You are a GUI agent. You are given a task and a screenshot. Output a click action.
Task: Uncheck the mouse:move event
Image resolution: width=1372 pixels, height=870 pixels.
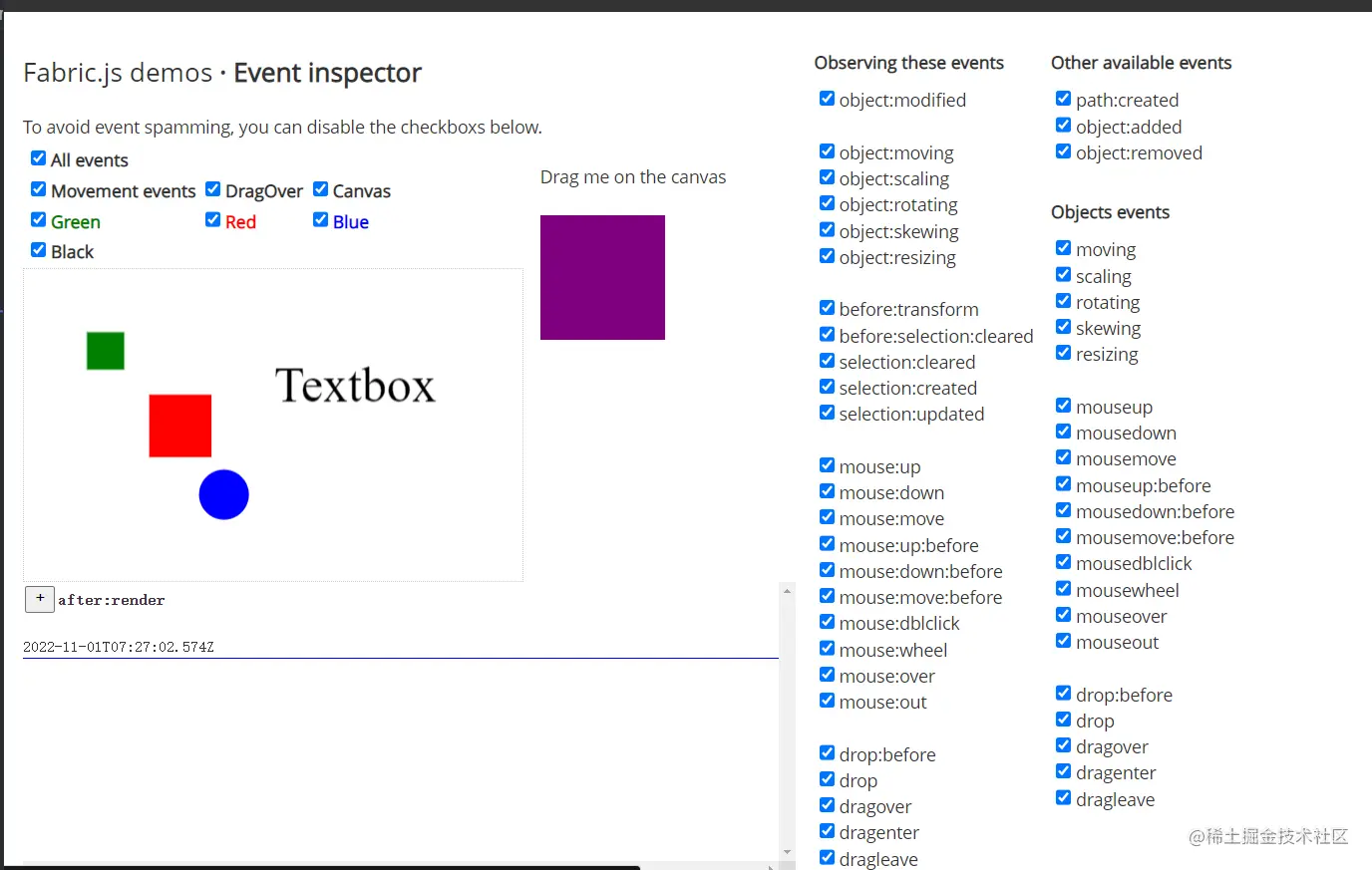coord(827,517)
